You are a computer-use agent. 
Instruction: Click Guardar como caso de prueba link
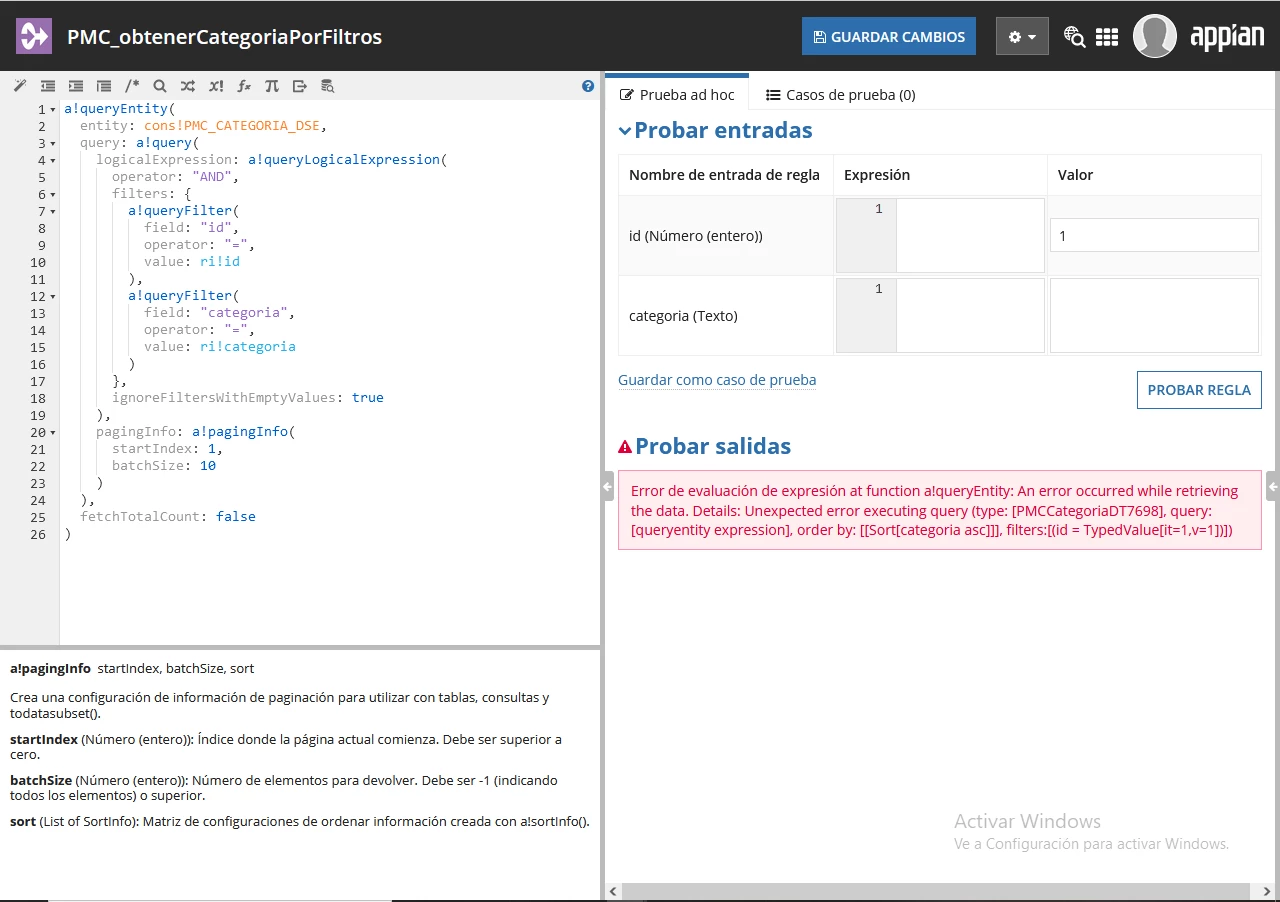coord(717,380)
